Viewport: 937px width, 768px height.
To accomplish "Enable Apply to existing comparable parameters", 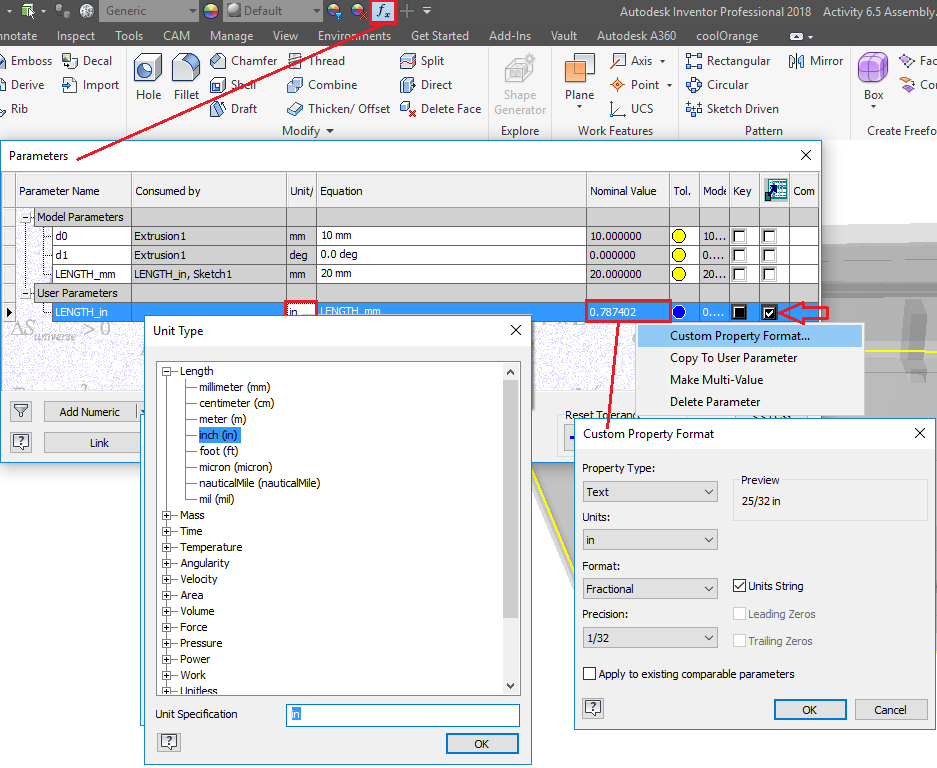I will [x=590, y=673].
